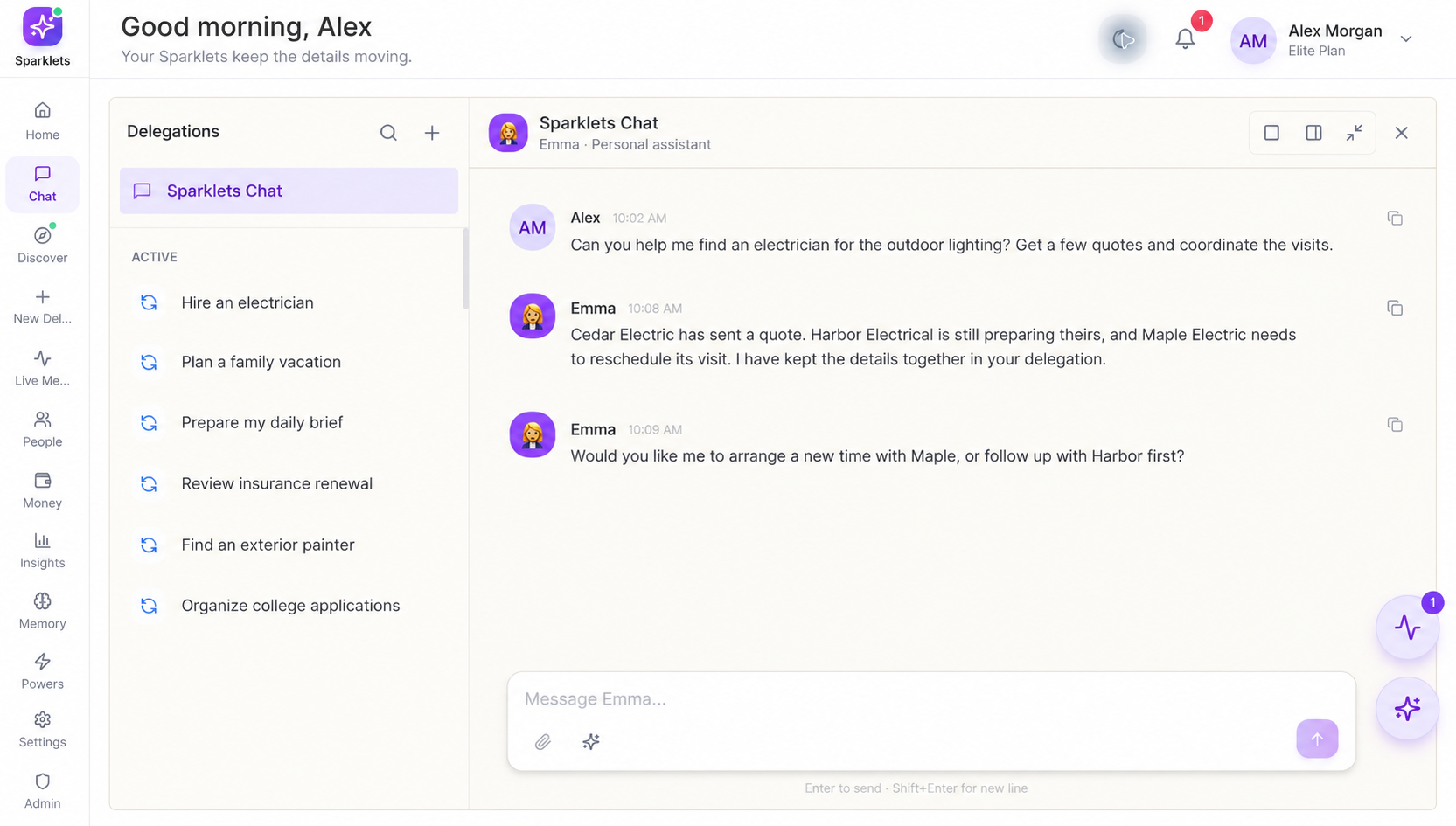This screenshot has height=826, width=1456.
Task: Open Insights chart section
Action: click(x=42, y=551)
